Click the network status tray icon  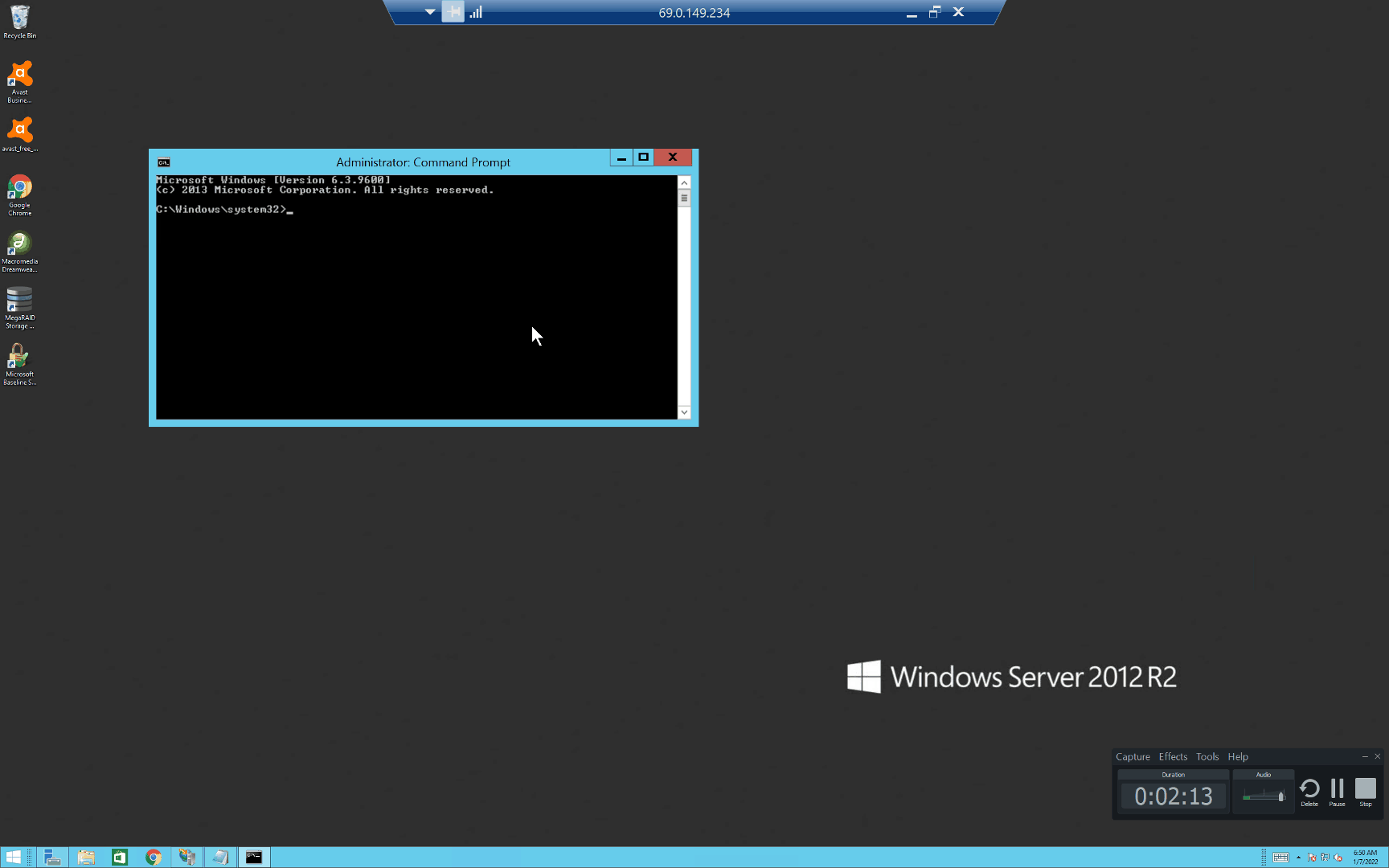tap(1325, 858)
